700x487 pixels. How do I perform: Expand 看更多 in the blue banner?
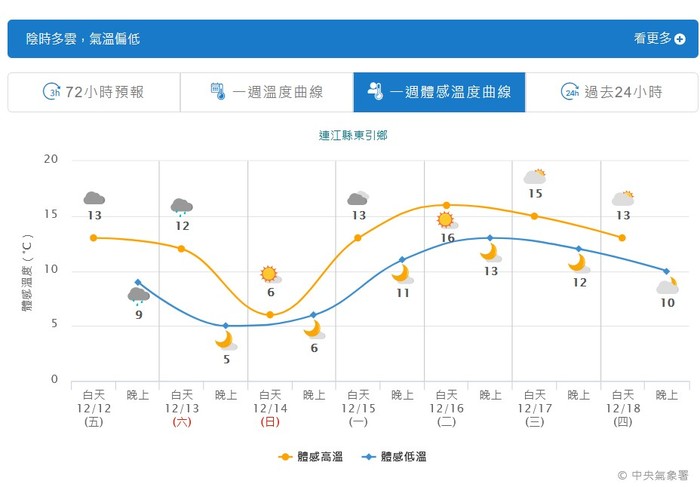pos(659,39)
